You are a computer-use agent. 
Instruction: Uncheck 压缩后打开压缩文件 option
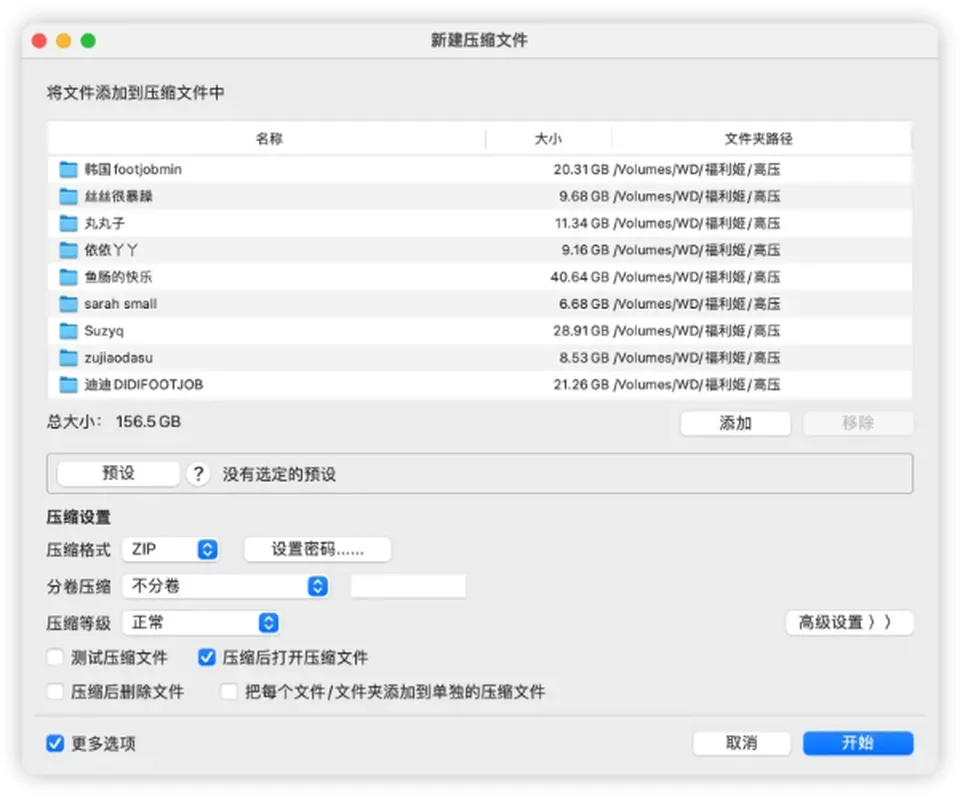click(x=207, y=657)
